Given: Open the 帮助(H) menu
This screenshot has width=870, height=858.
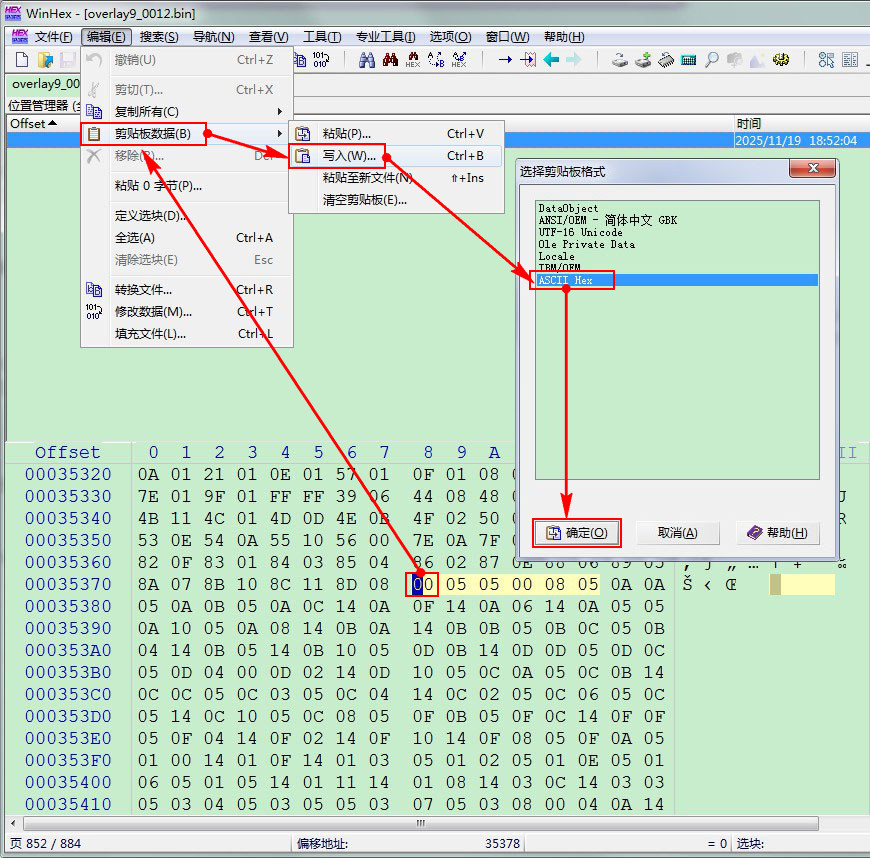Looking at the screenshot, I should point(564,37).
